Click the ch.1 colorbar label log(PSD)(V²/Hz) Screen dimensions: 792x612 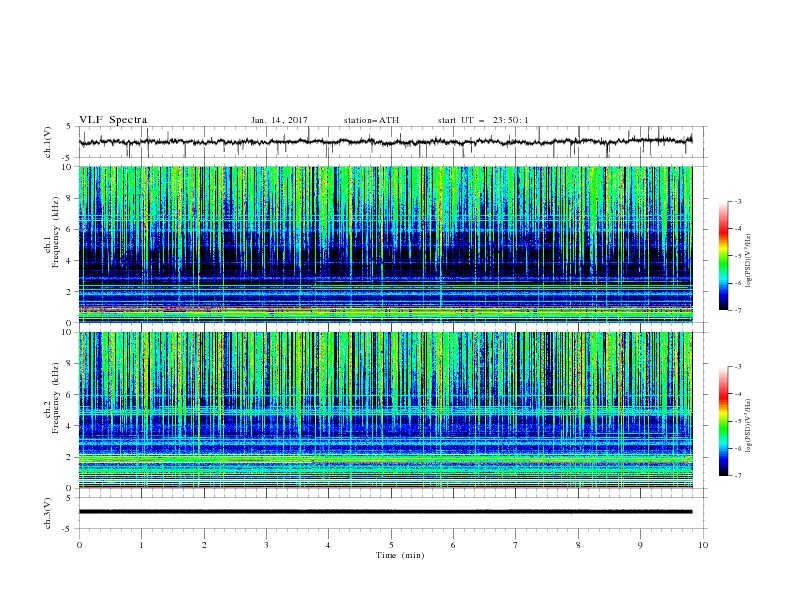click(749, 261)
